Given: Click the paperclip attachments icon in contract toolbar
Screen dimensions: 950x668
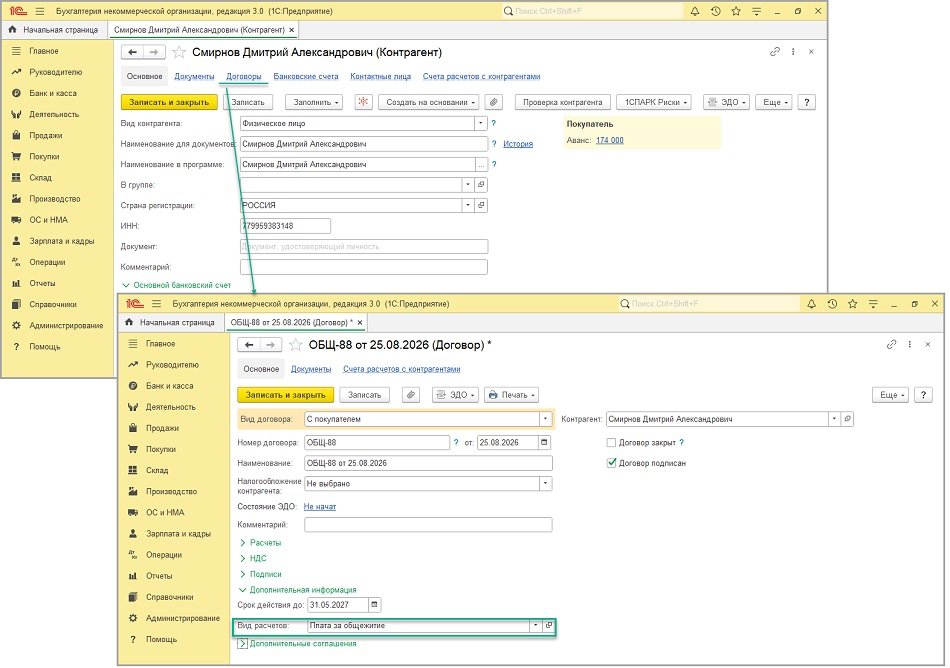Looking at the screenshot, I should 411,395.
